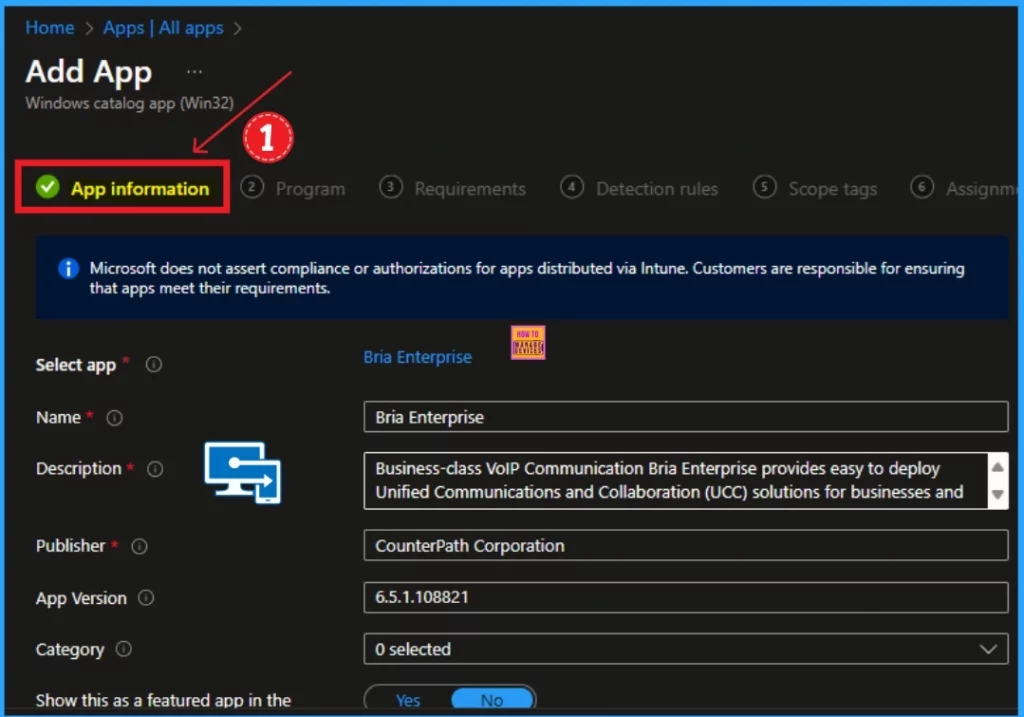Open the Assignments step tab
The height and width of the screenshot is (717, 1024).
[x=965, y=188]
